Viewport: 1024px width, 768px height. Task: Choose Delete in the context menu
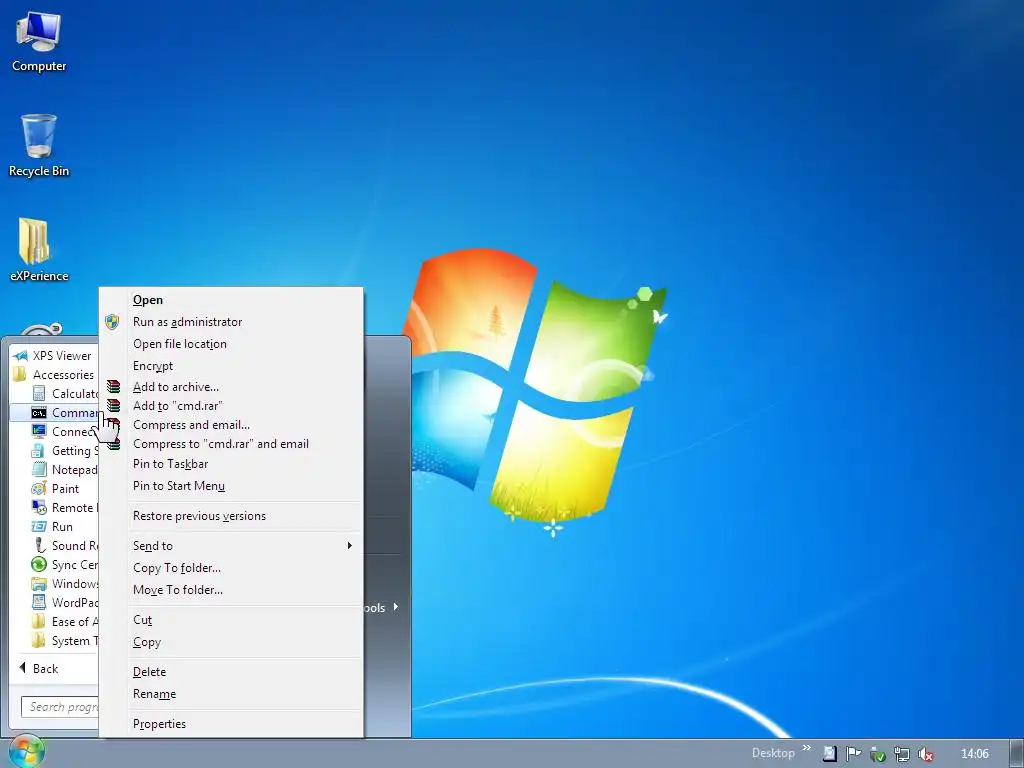click(x=231, y=672)
